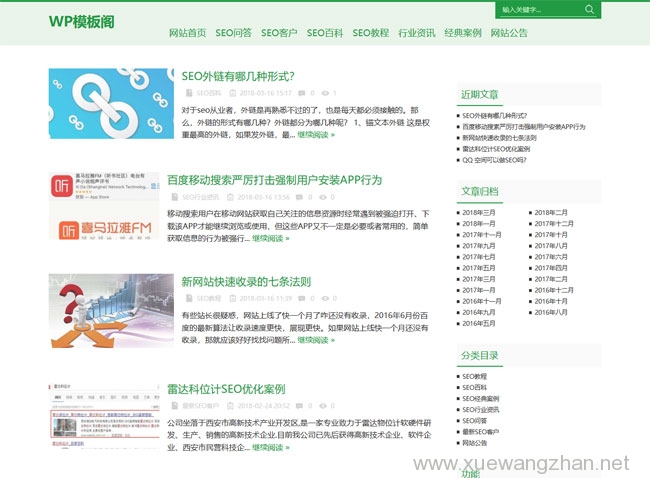Click 继续阅读 link in 新网站快速收录 post
This screenshot has height=478, width=650.
click(315, 340)
